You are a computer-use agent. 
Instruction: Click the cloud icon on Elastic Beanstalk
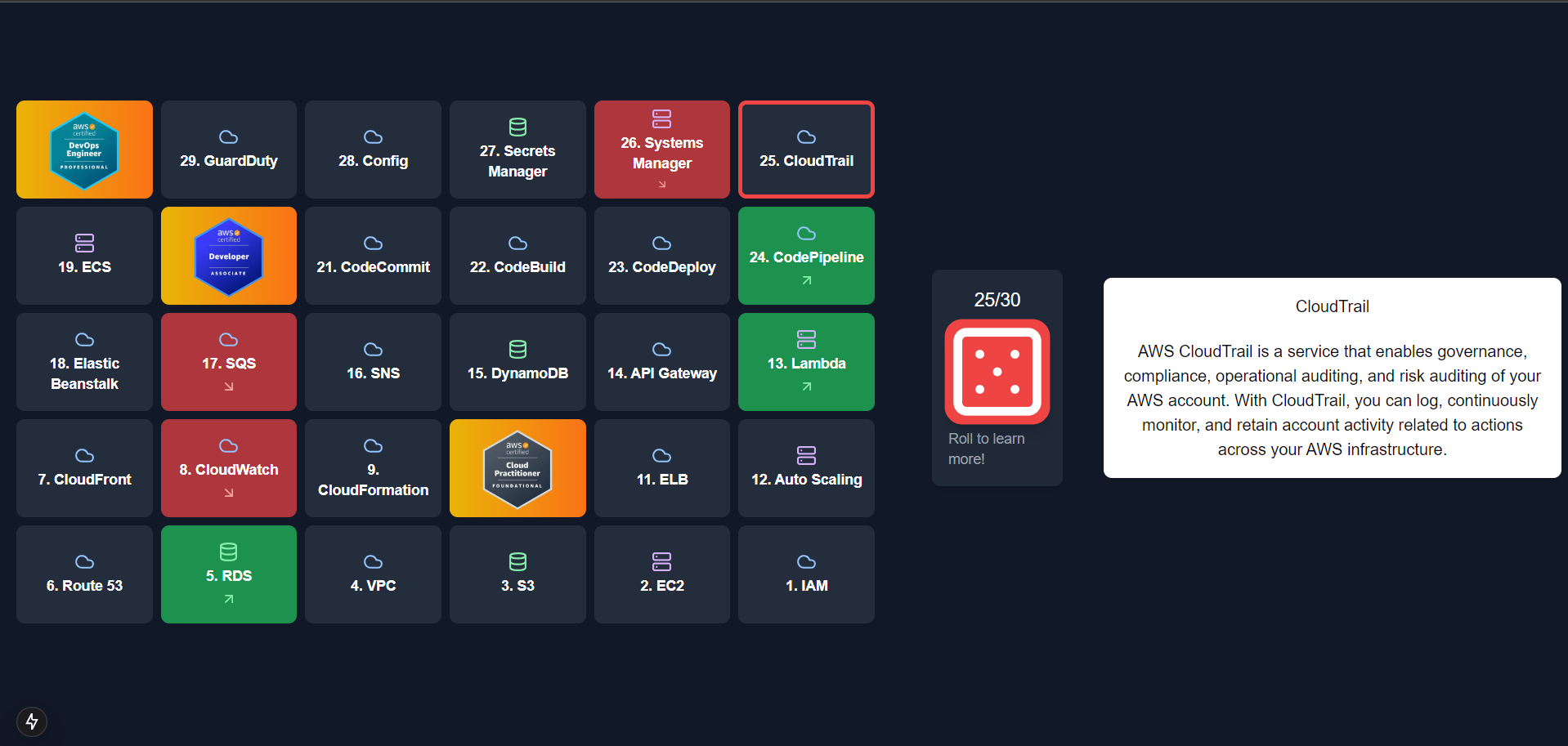(84, 339)
